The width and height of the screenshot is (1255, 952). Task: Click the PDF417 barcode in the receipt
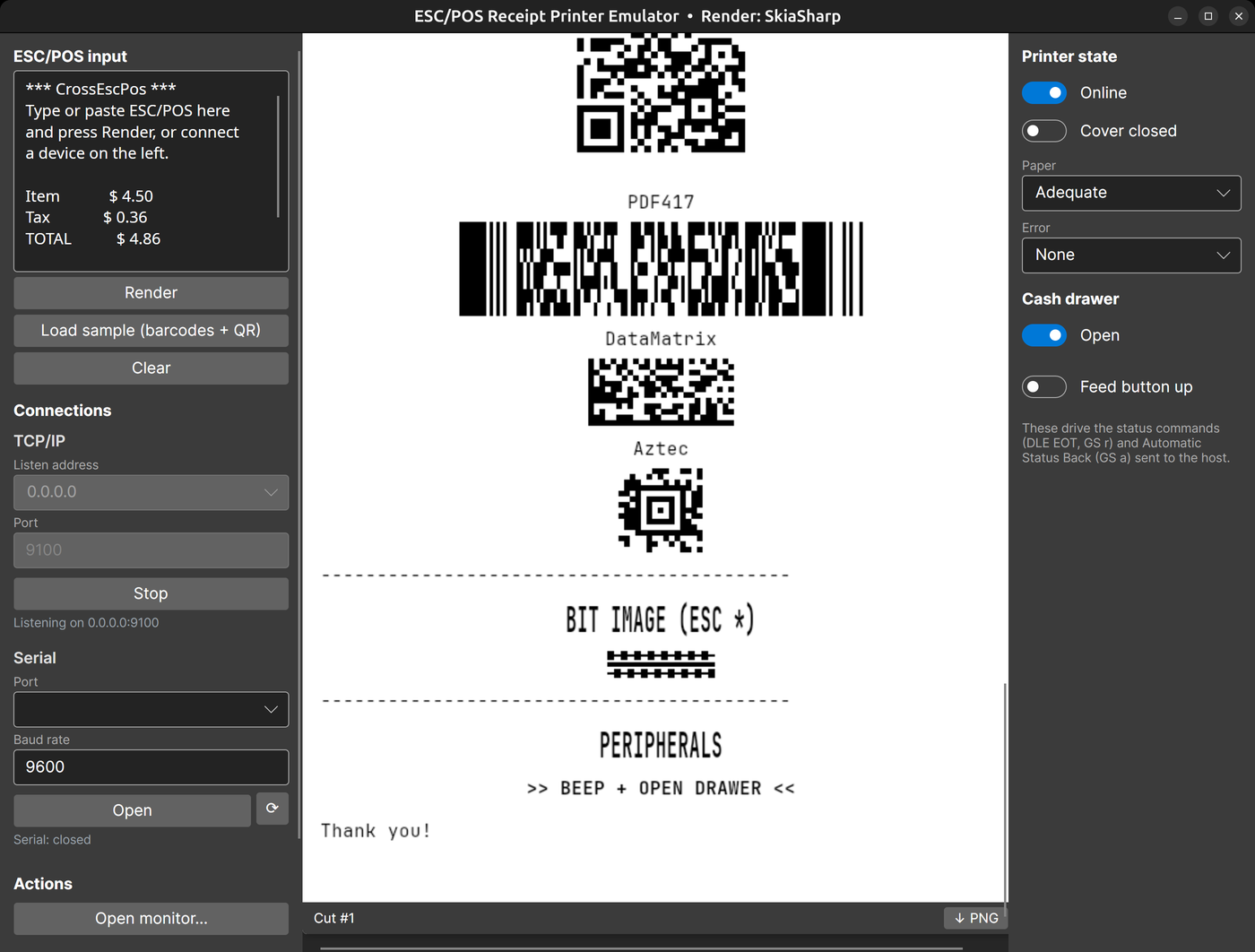(661, 269)
